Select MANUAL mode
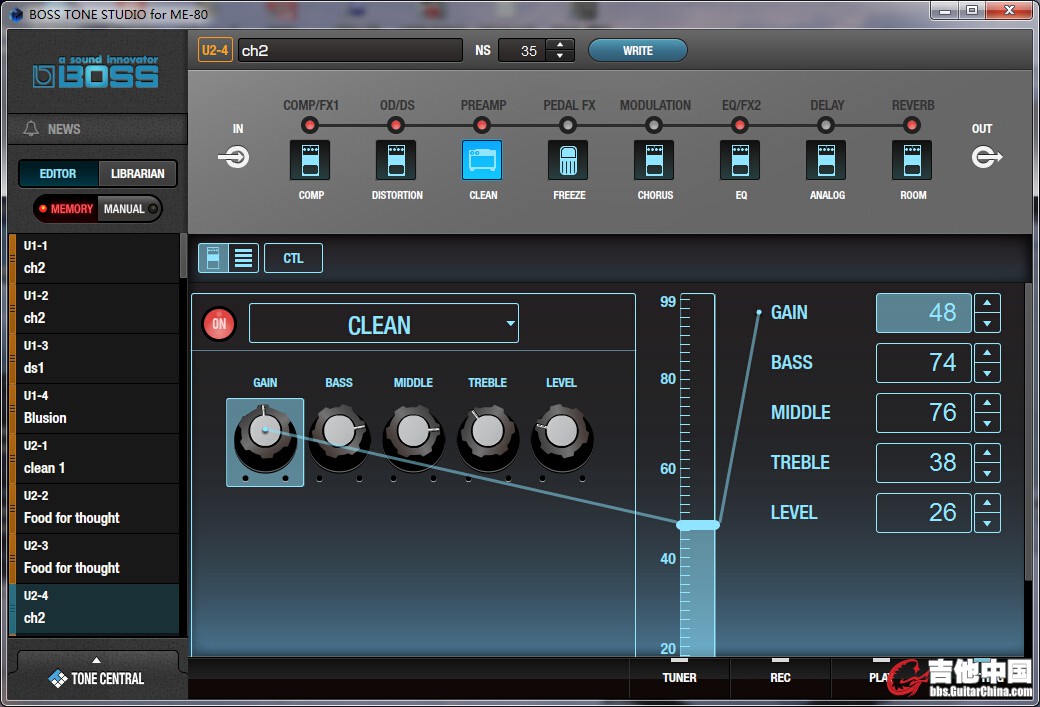This screenshot has height=707, width=1040. [x=129, y=209]
